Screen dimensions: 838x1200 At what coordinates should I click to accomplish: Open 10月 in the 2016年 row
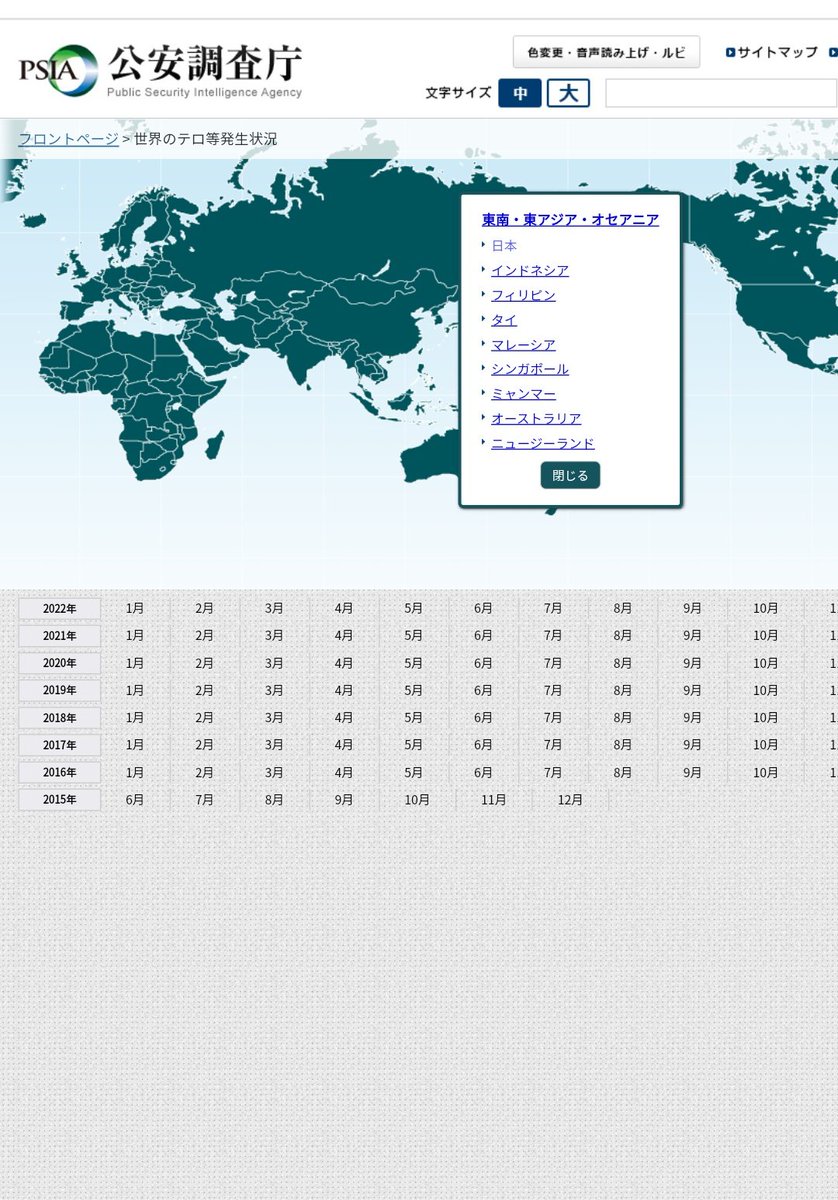tap(766, 772)
